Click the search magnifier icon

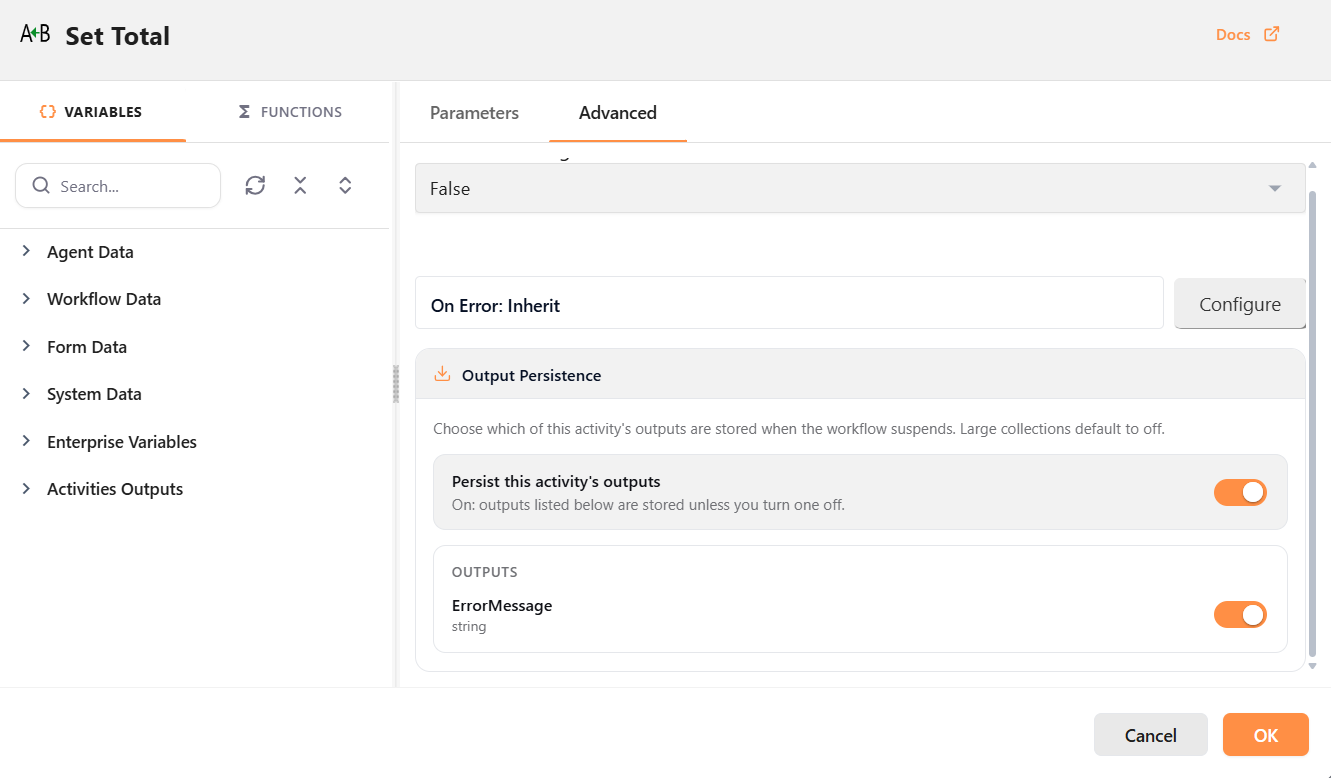(41, 186)
